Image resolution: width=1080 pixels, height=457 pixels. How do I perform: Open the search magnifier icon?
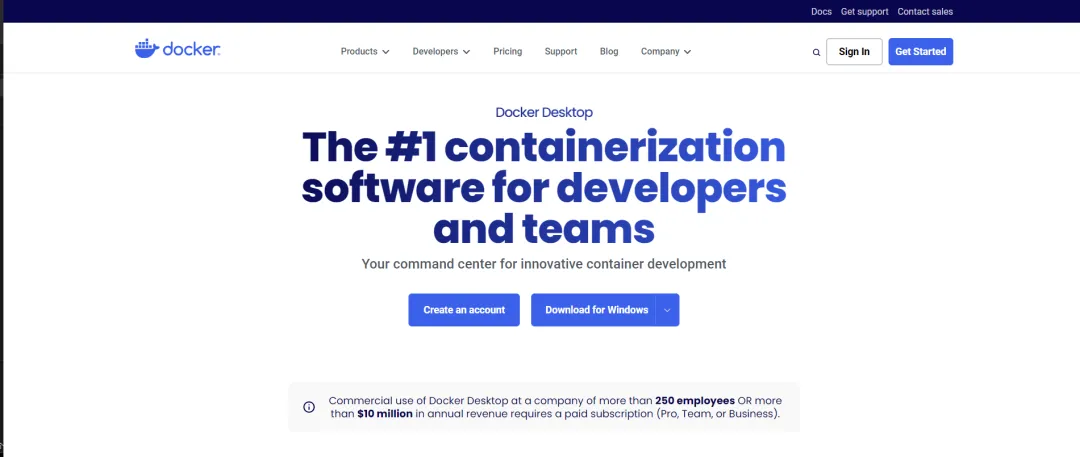(816, 52)
